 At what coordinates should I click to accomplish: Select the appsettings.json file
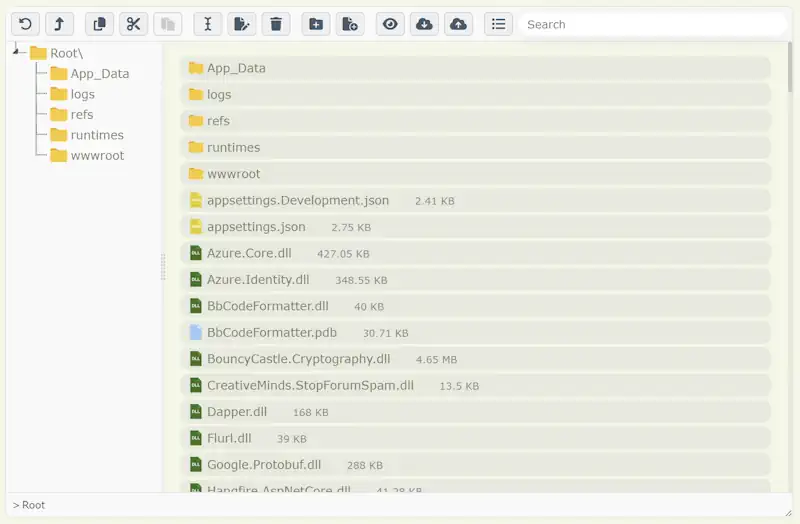[x=256, y=227]
